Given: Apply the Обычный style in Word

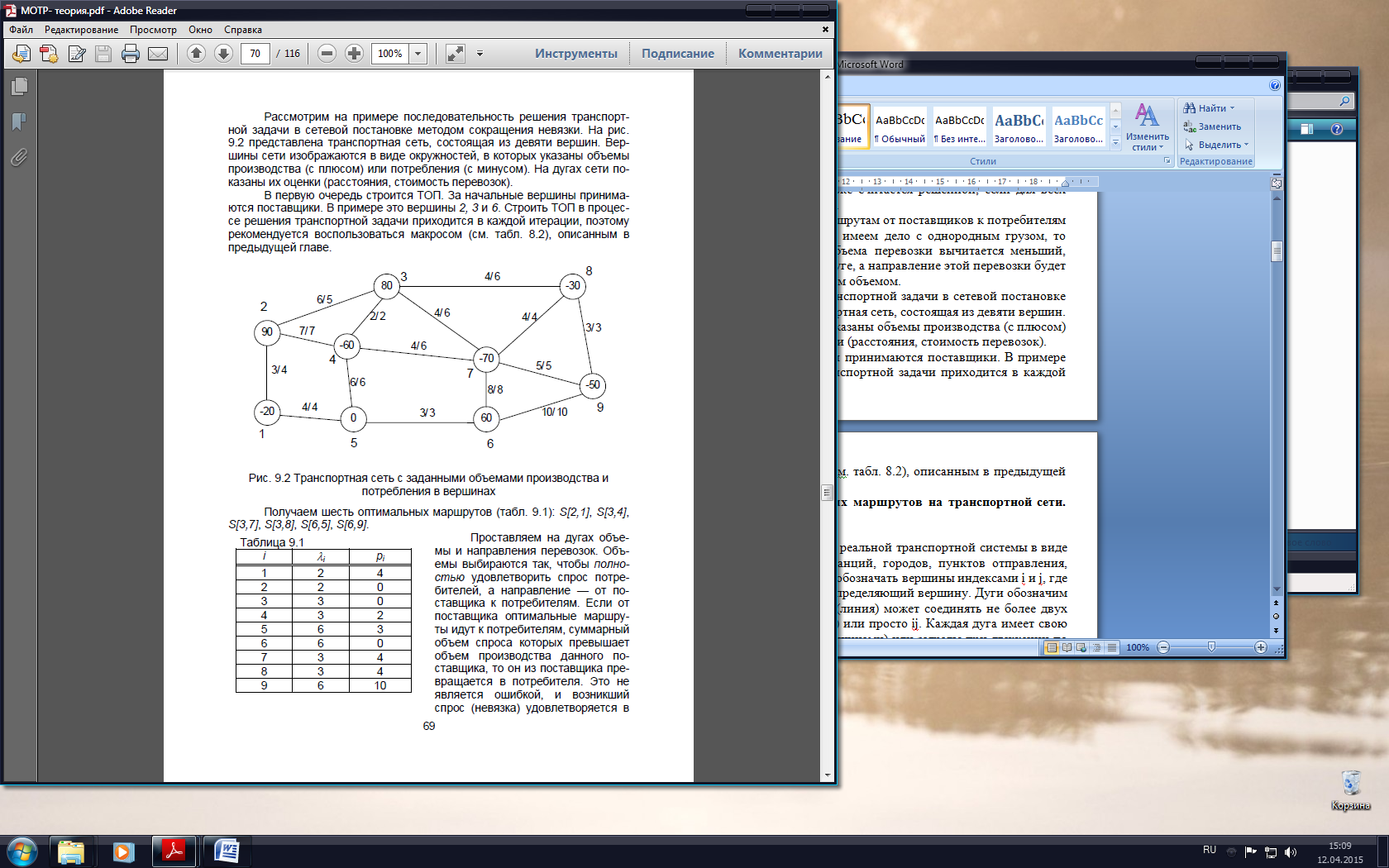Looking at the screenshot, I should pos(900,127).
